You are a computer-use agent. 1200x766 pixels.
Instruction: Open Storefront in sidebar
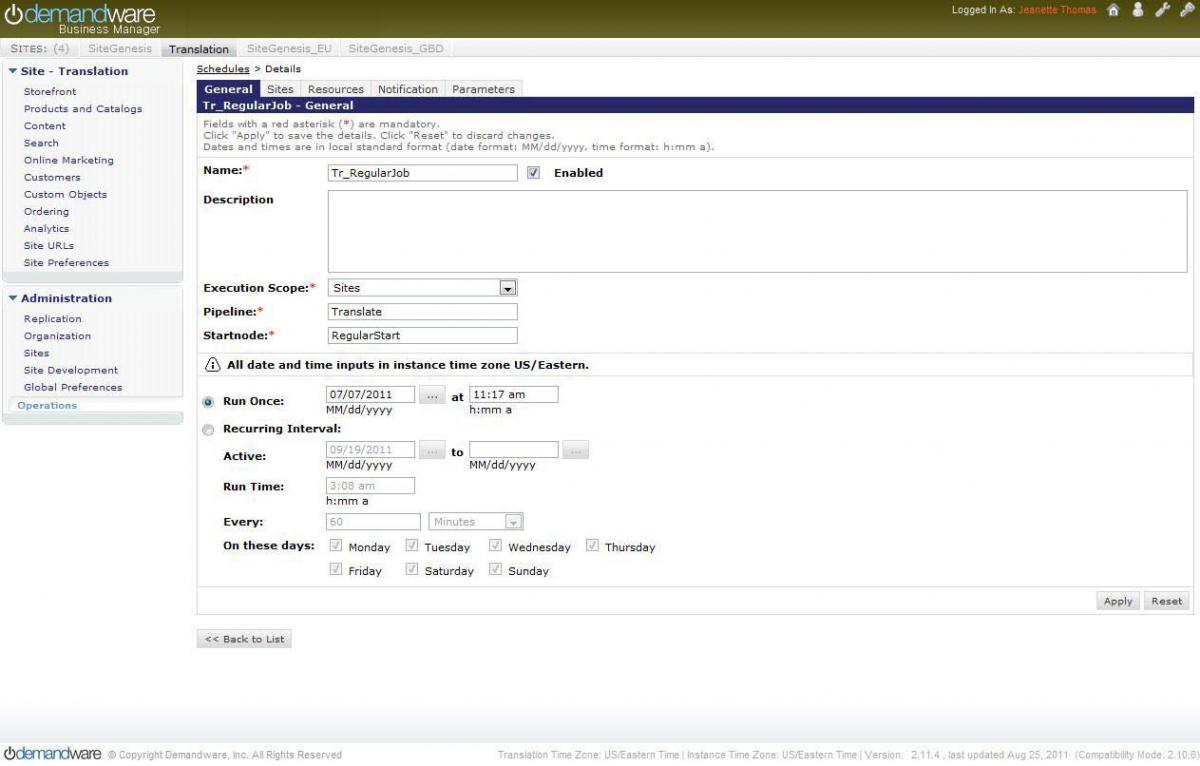50,91
